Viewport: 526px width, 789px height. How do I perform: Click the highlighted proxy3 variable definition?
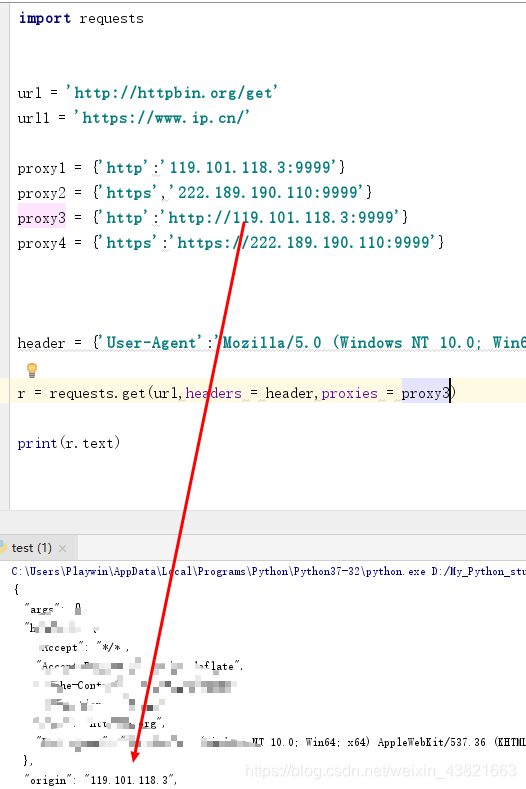click(42, 218)
